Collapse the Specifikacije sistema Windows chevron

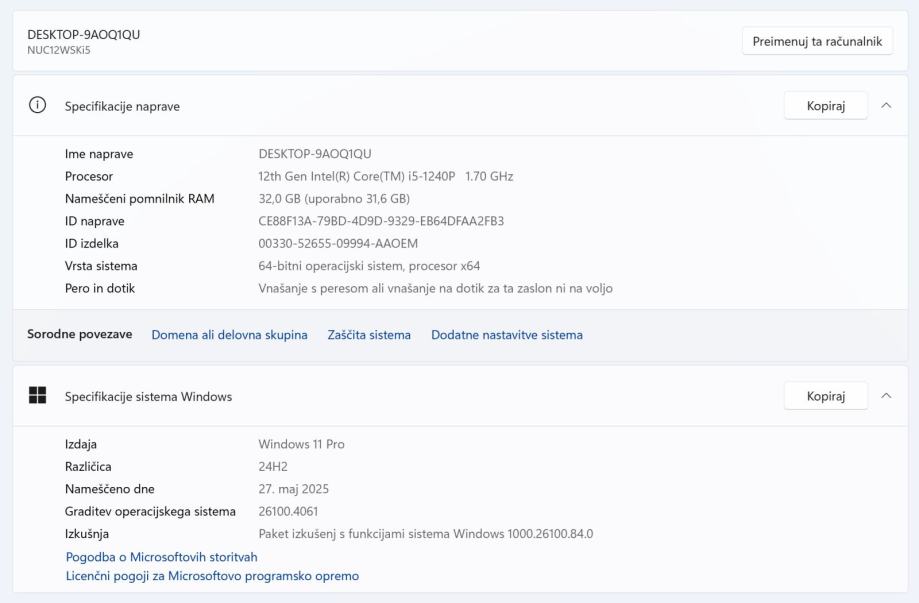tap(886, 396)
